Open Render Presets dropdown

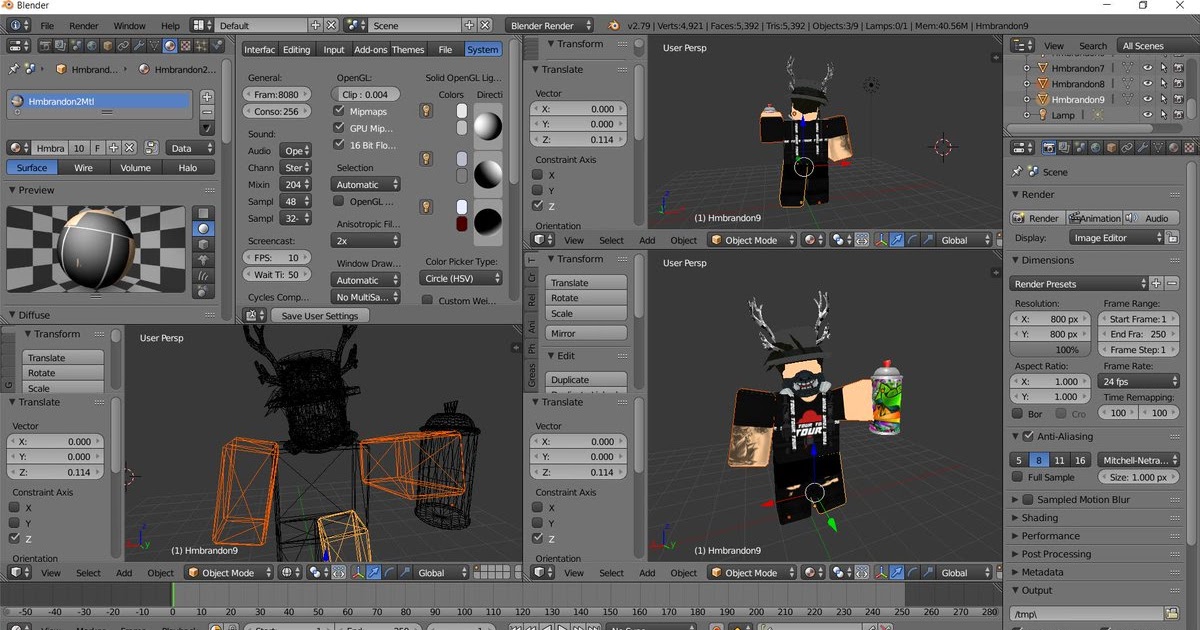1079,284
